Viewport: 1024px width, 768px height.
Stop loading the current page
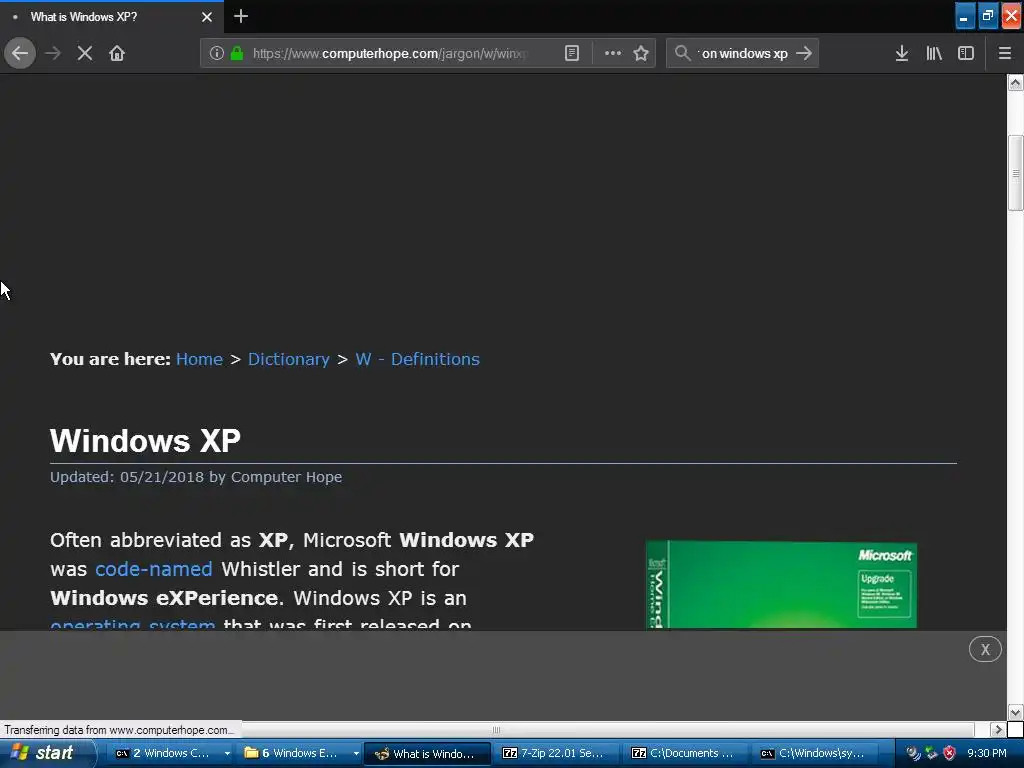85,53
